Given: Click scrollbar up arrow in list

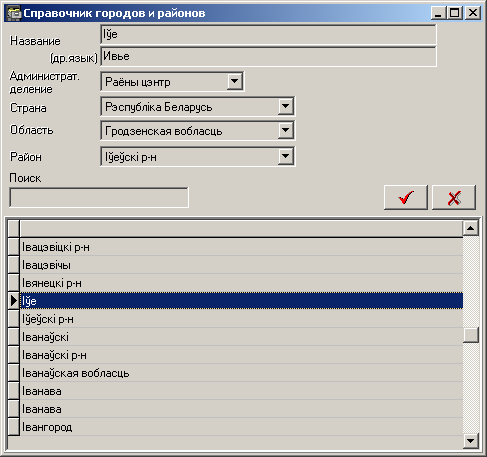Looking at the screenshot, I should [x=470, y=228].
